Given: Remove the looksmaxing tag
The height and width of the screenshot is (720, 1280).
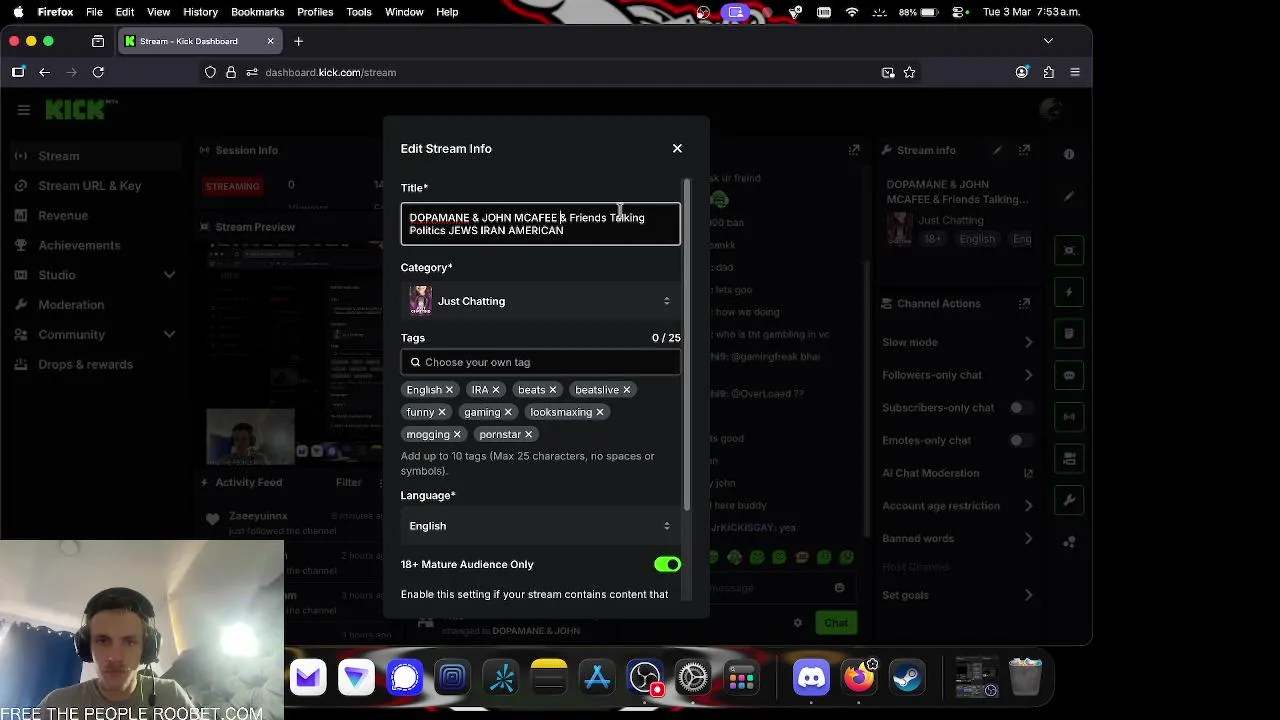Looking at the screenshot, I should coord(600,412).
